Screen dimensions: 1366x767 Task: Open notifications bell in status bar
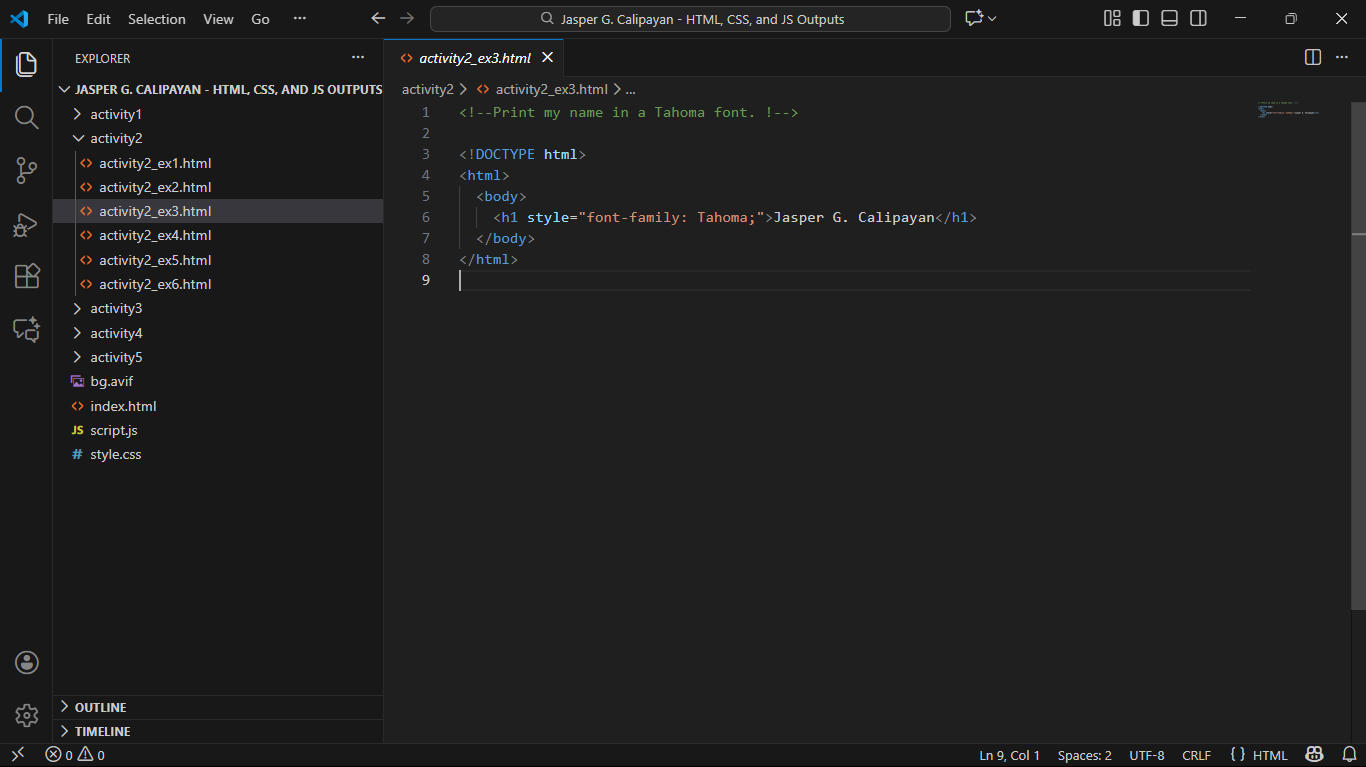pos(1348,755)
